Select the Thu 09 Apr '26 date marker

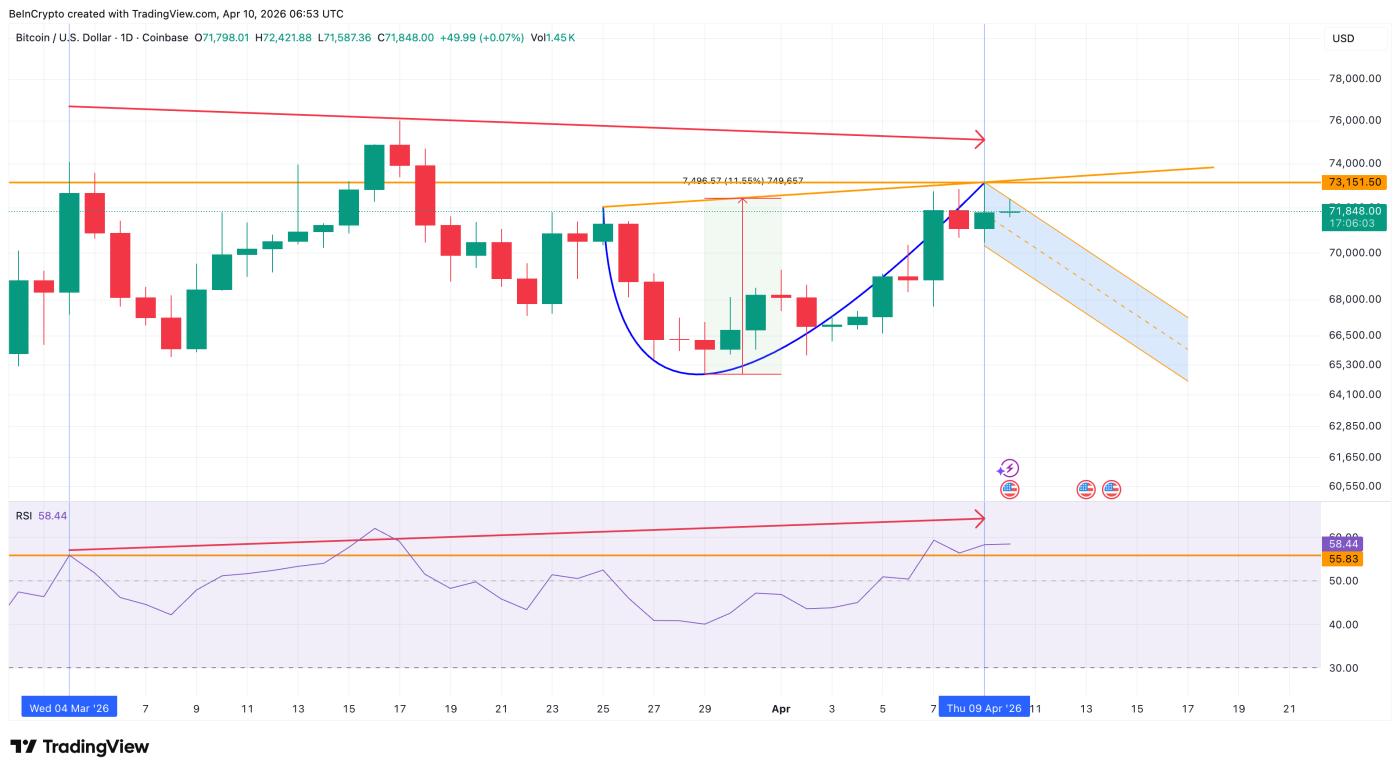(984, 708)
